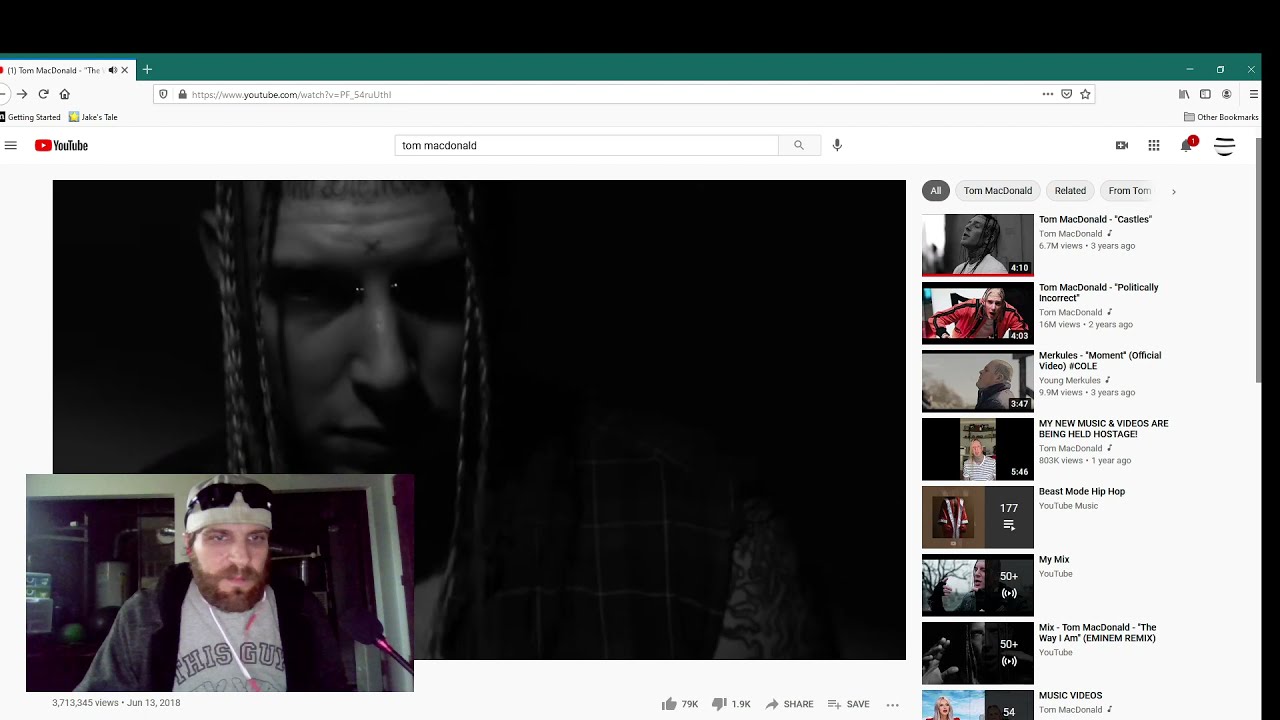Click the Young Merkules channel name
The image size is (1280, 720).
1070,380
